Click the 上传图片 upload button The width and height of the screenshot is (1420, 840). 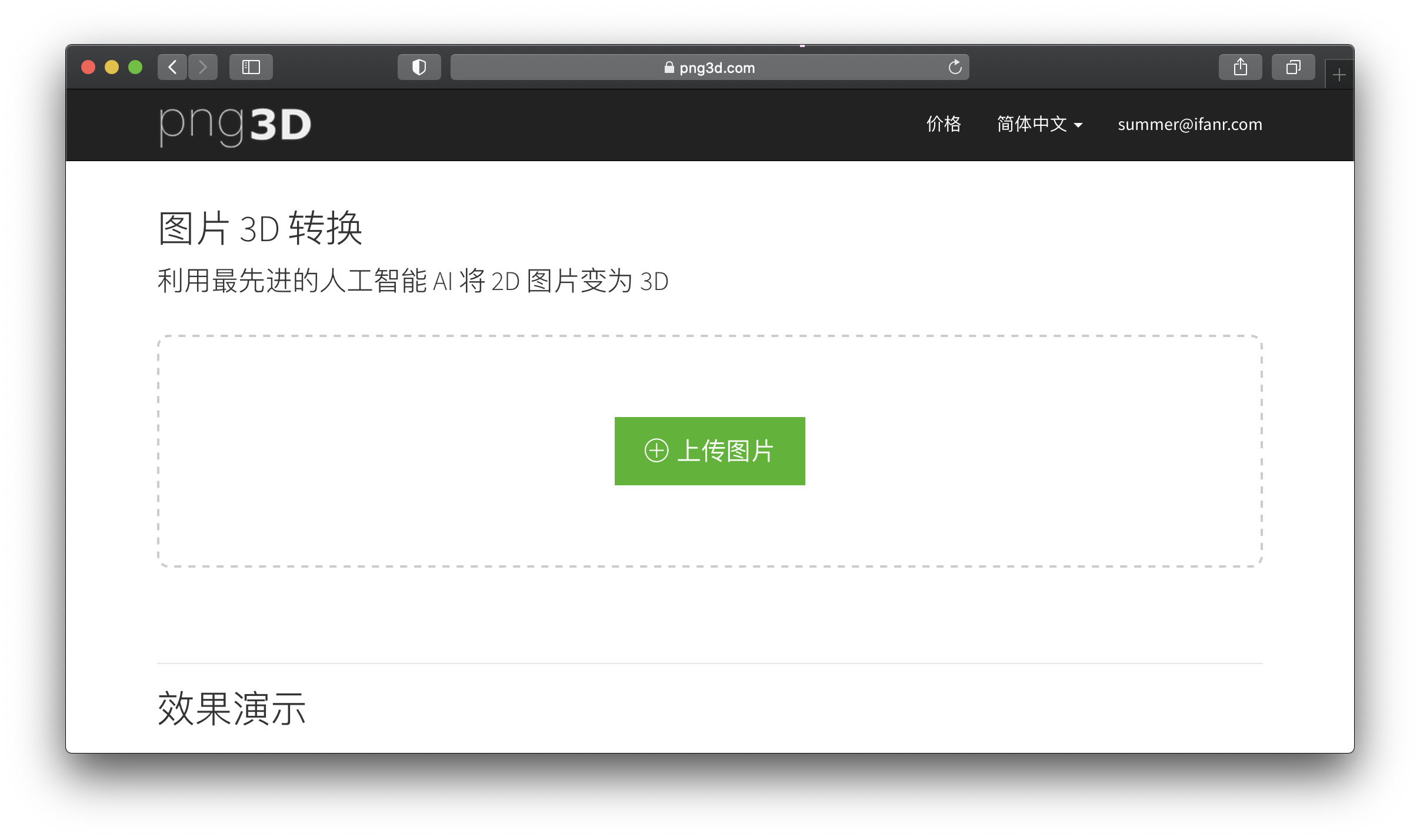(710, 451)
